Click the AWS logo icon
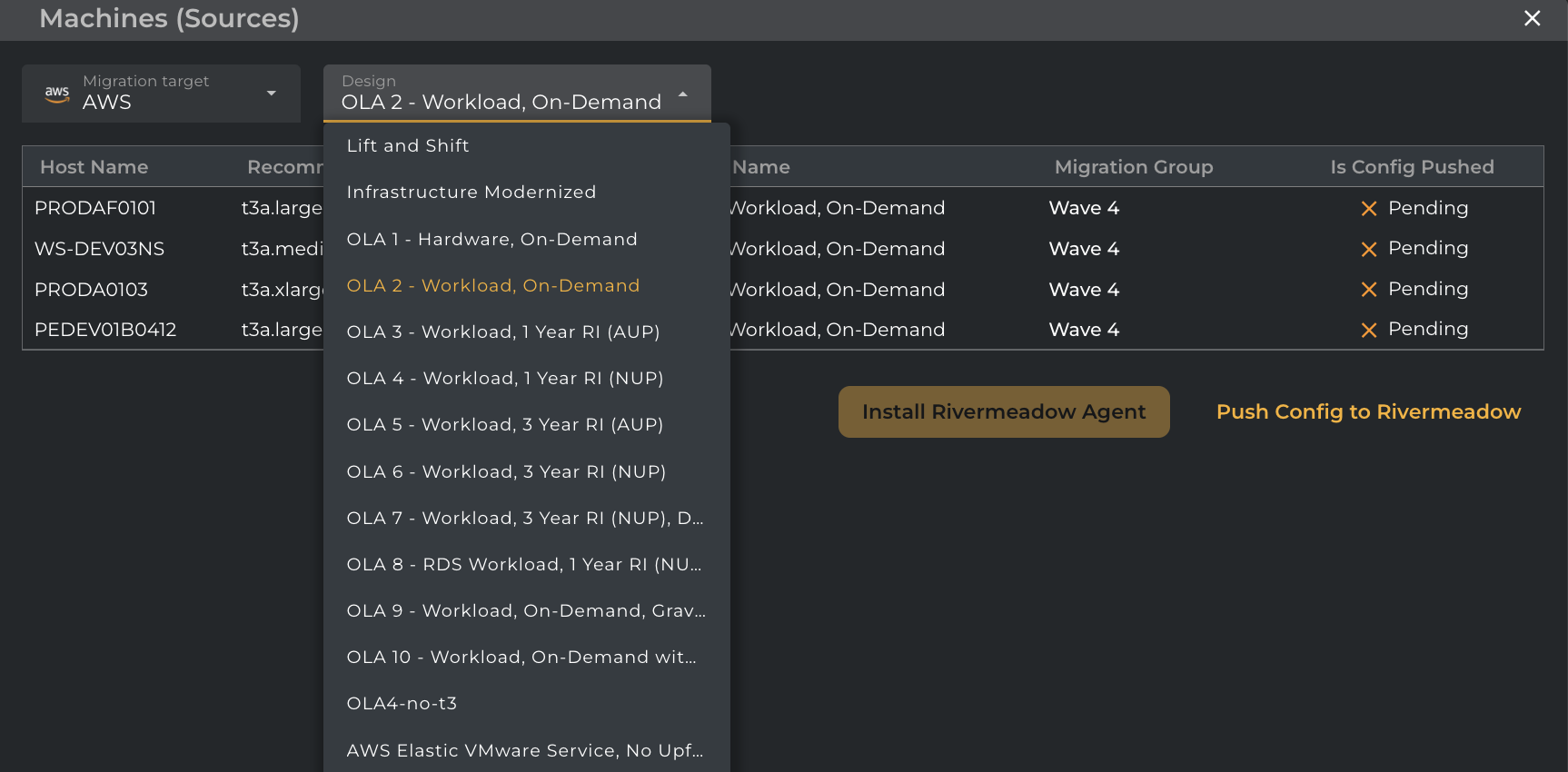The height and width of the screenshot is (772, 1568). (57, 94)
